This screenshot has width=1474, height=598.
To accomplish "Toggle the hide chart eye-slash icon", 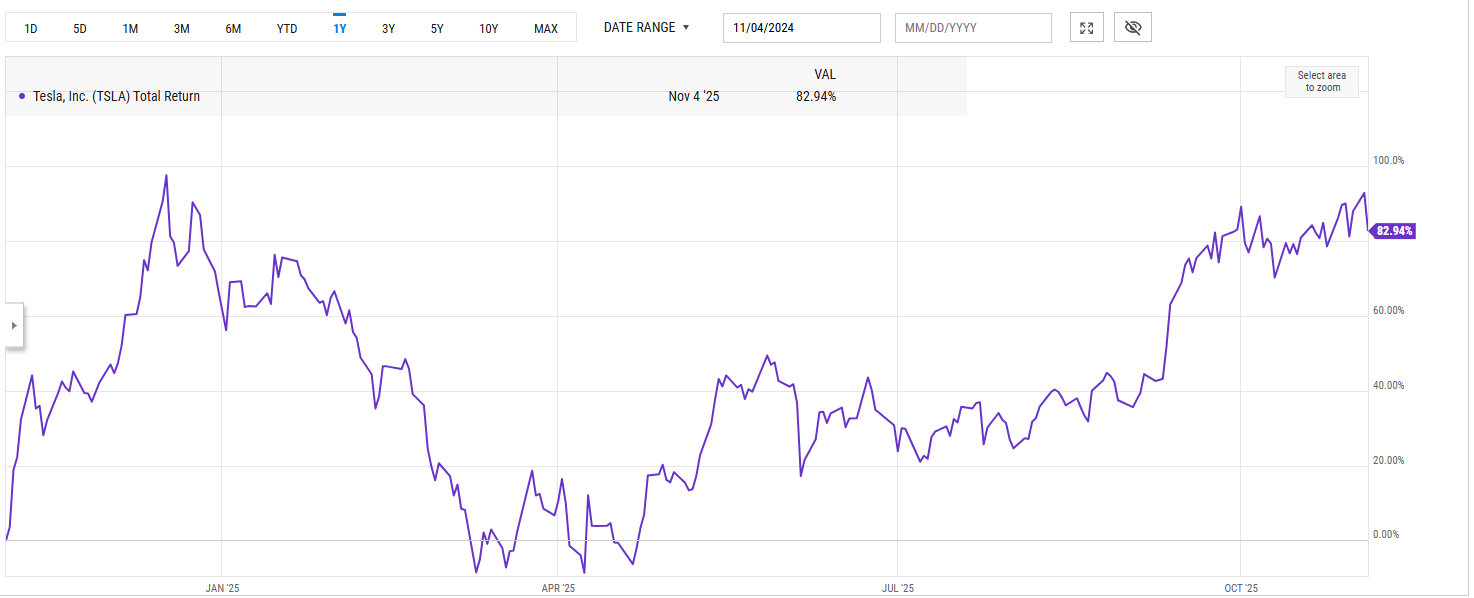I will tap(1133, 28).
